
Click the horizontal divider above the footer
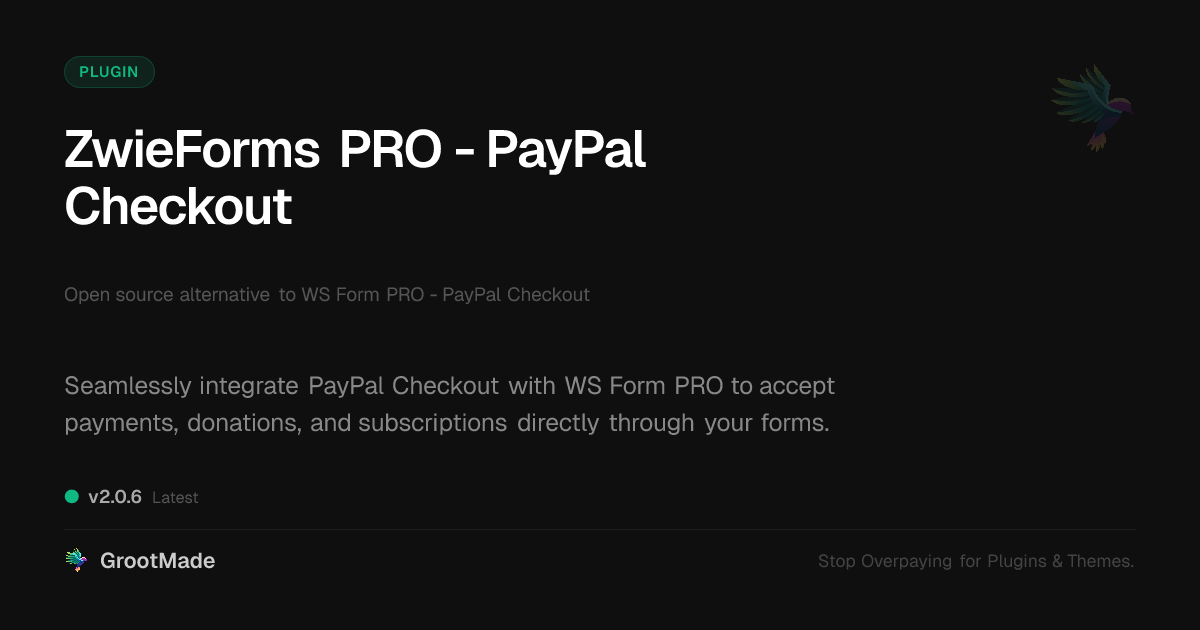[x=600, y=529]
